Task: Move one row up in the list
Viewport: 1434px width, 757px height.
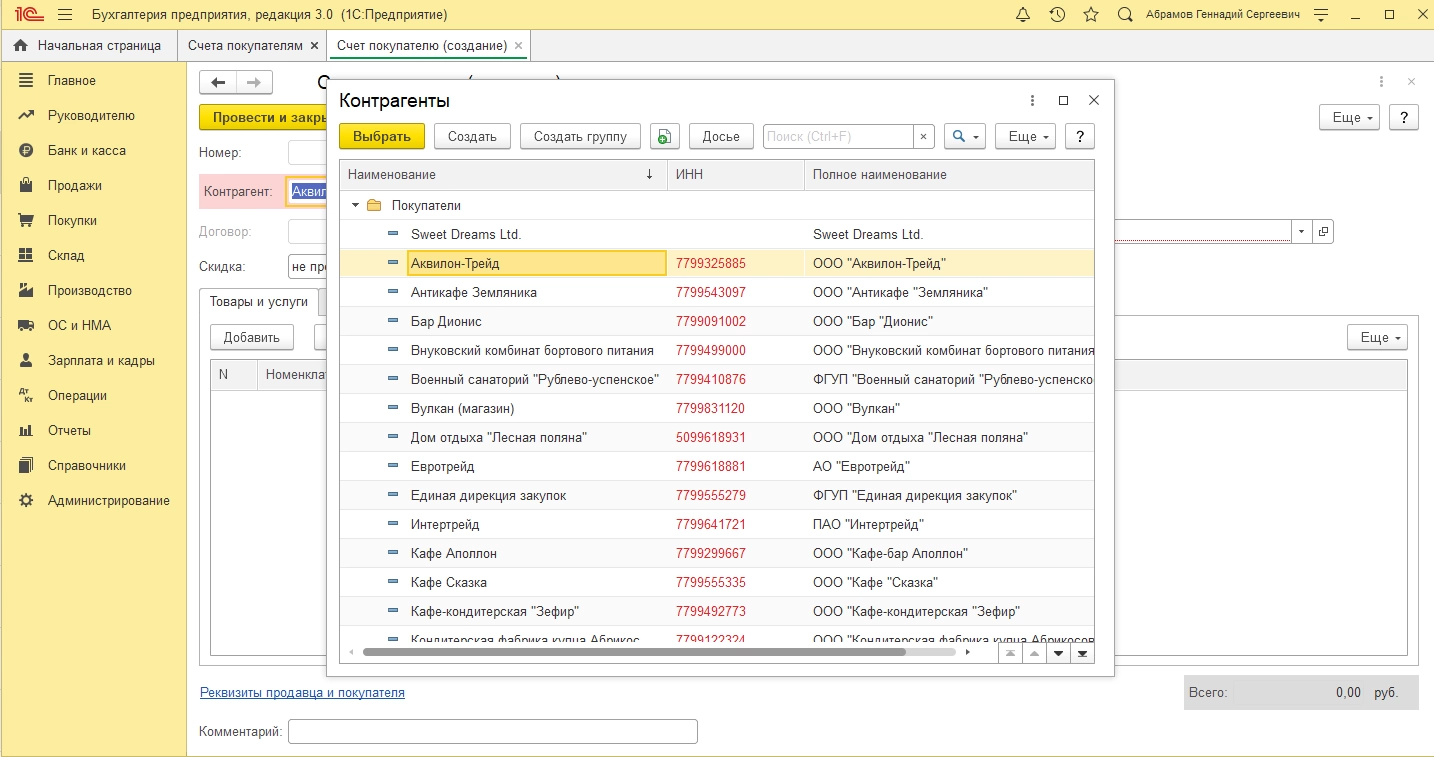Action: point(1035,653)
